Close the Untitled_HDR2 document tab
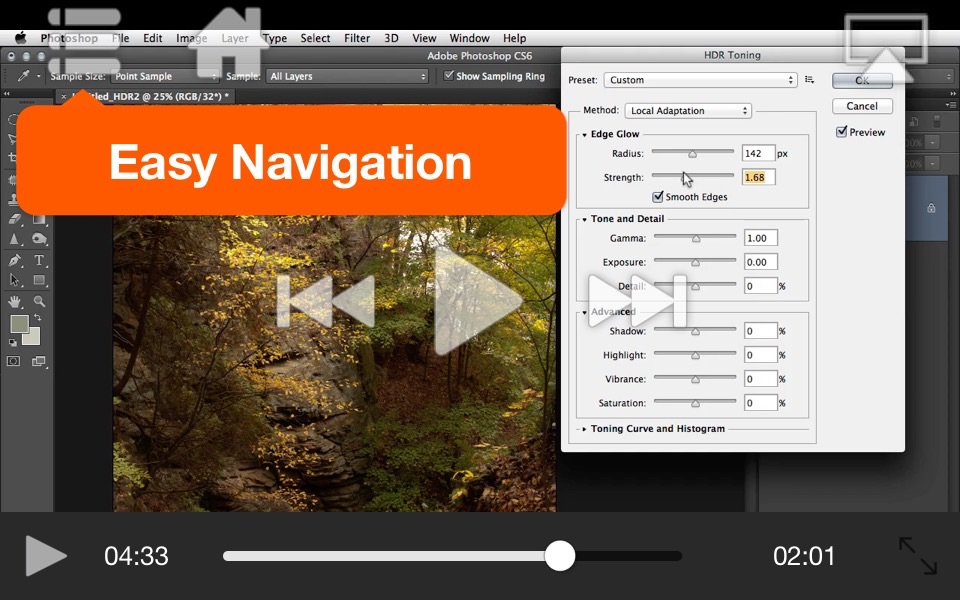960x600 pixels. tap(64, 96)
